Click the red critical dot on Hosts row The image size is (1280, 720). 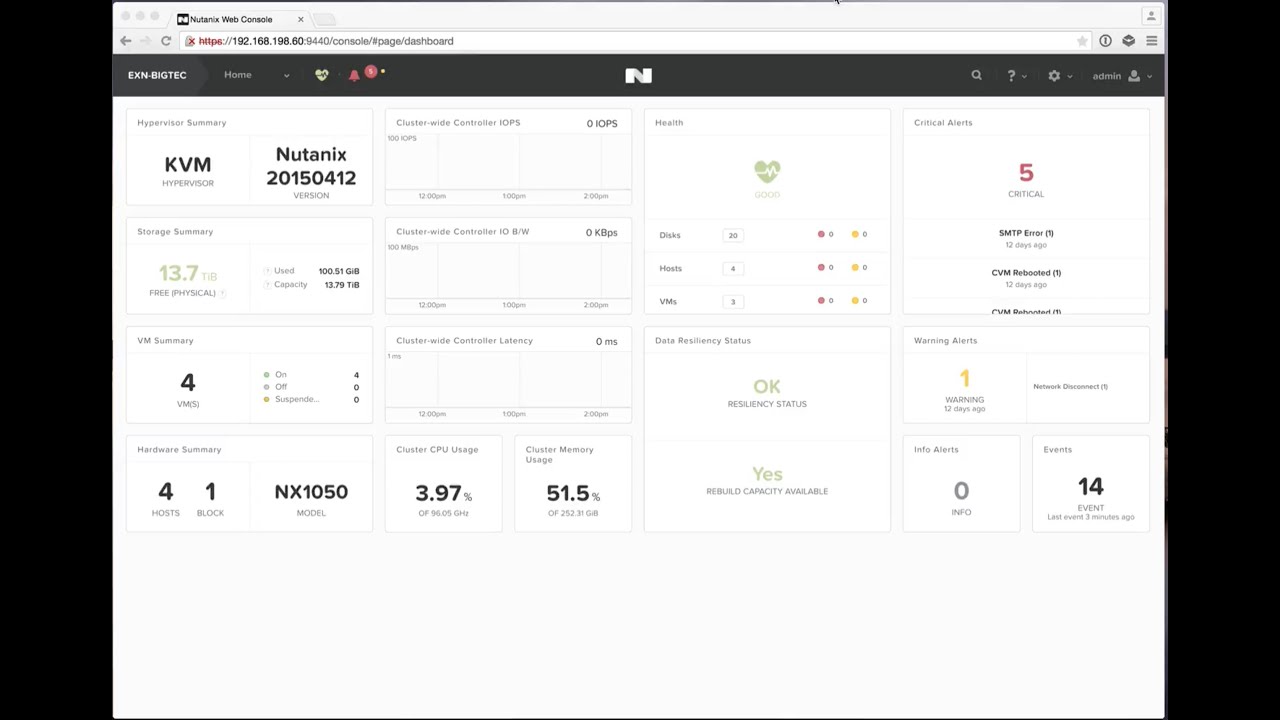tap(821, 267)
